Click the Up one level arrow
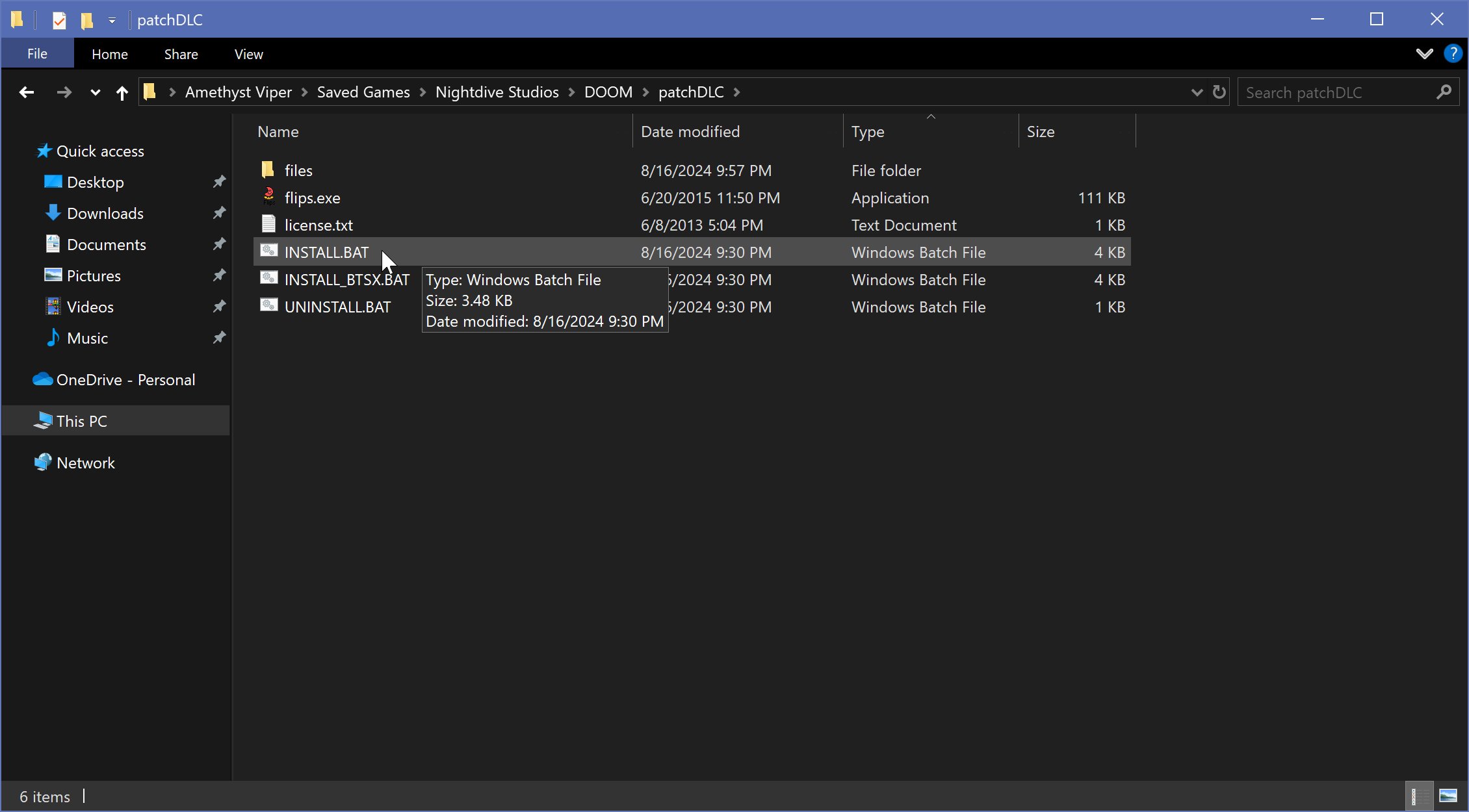 tap(122, 93)
